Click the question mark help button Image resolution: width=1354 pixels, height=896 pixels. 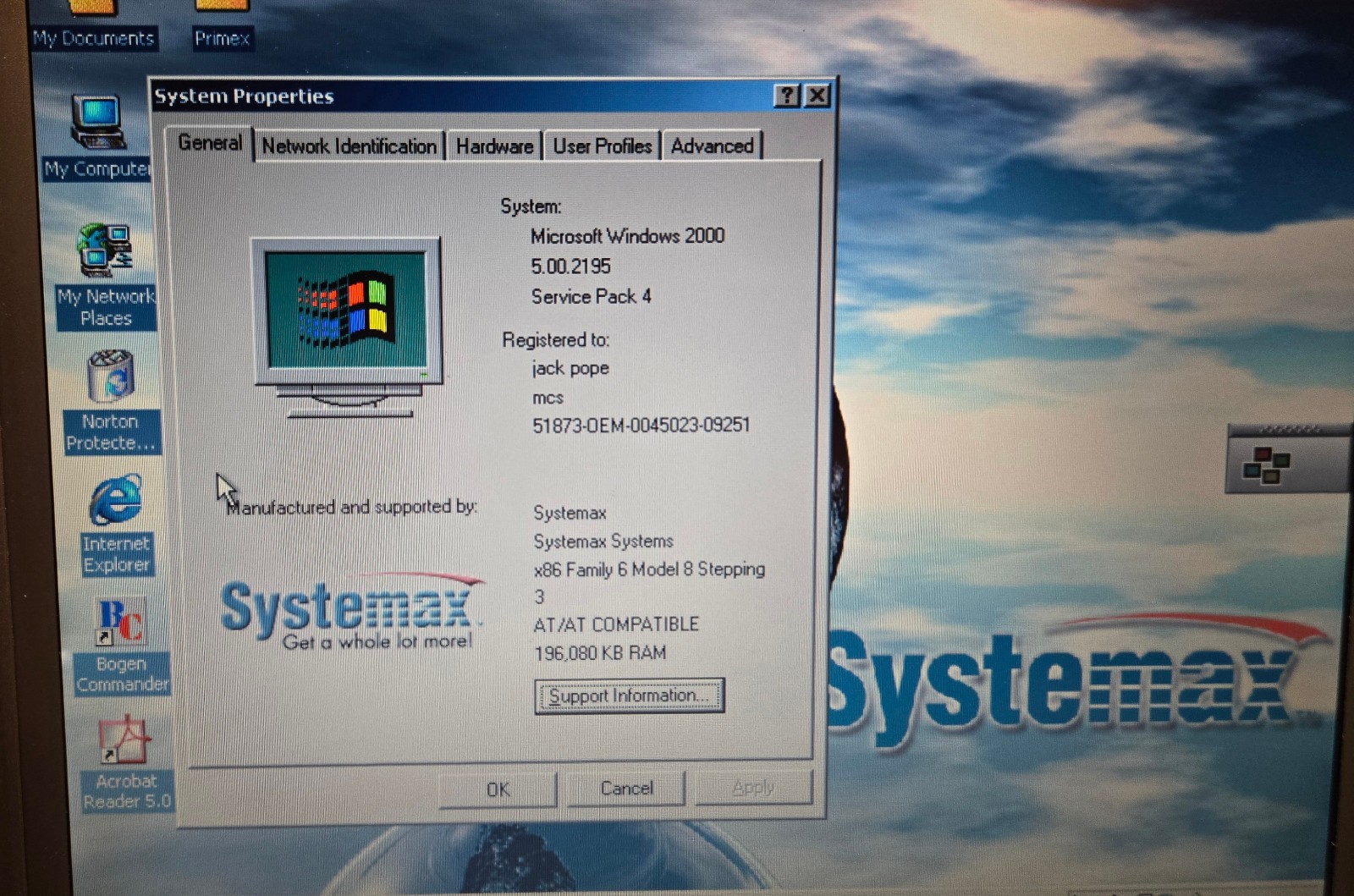pyautogui.click(x=786, y=96)
